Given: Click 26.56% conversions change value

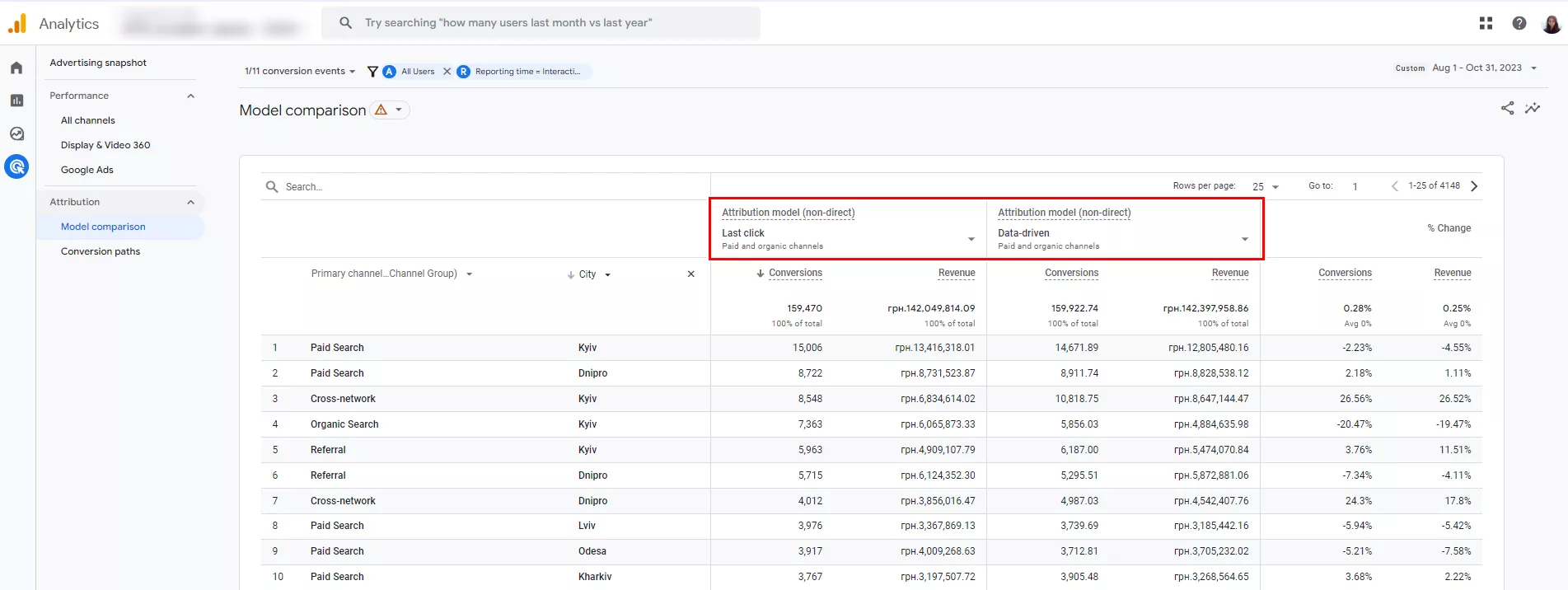Looking at the screenshot, I should [x=1355, y=399].
